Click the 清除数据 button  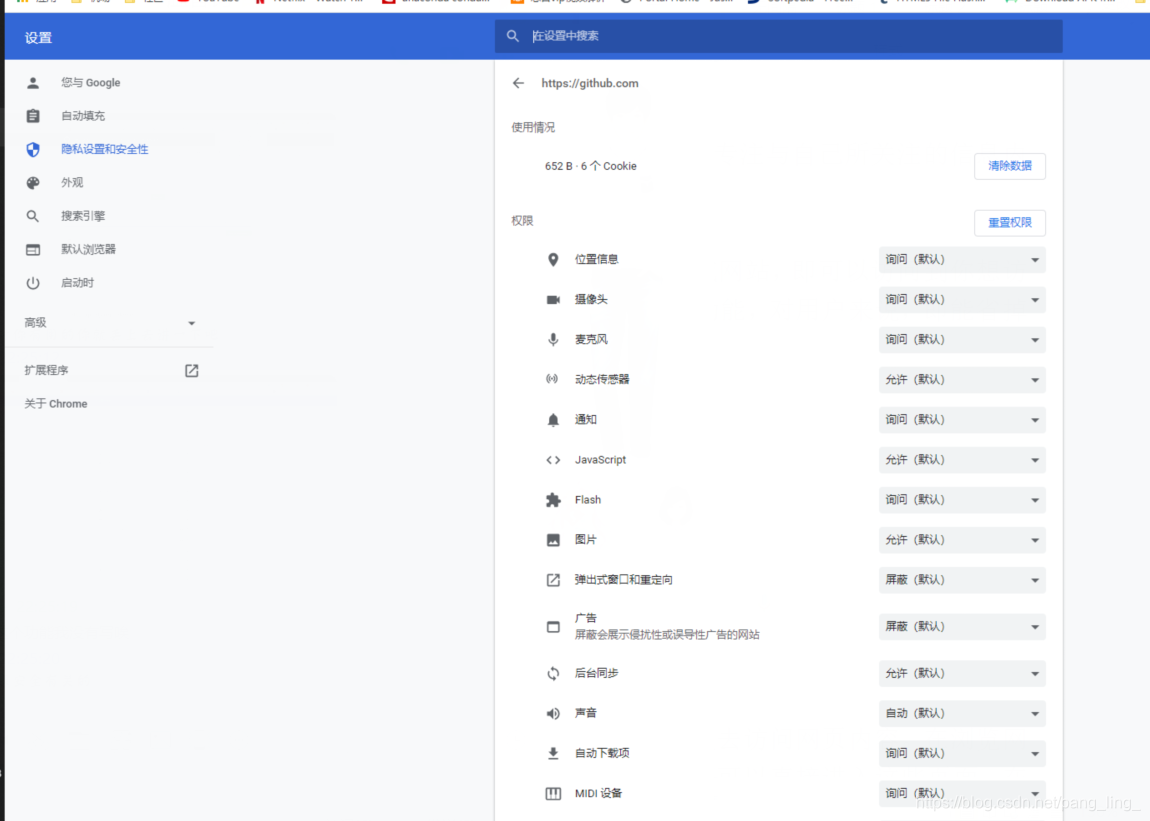coord(1010,167)
